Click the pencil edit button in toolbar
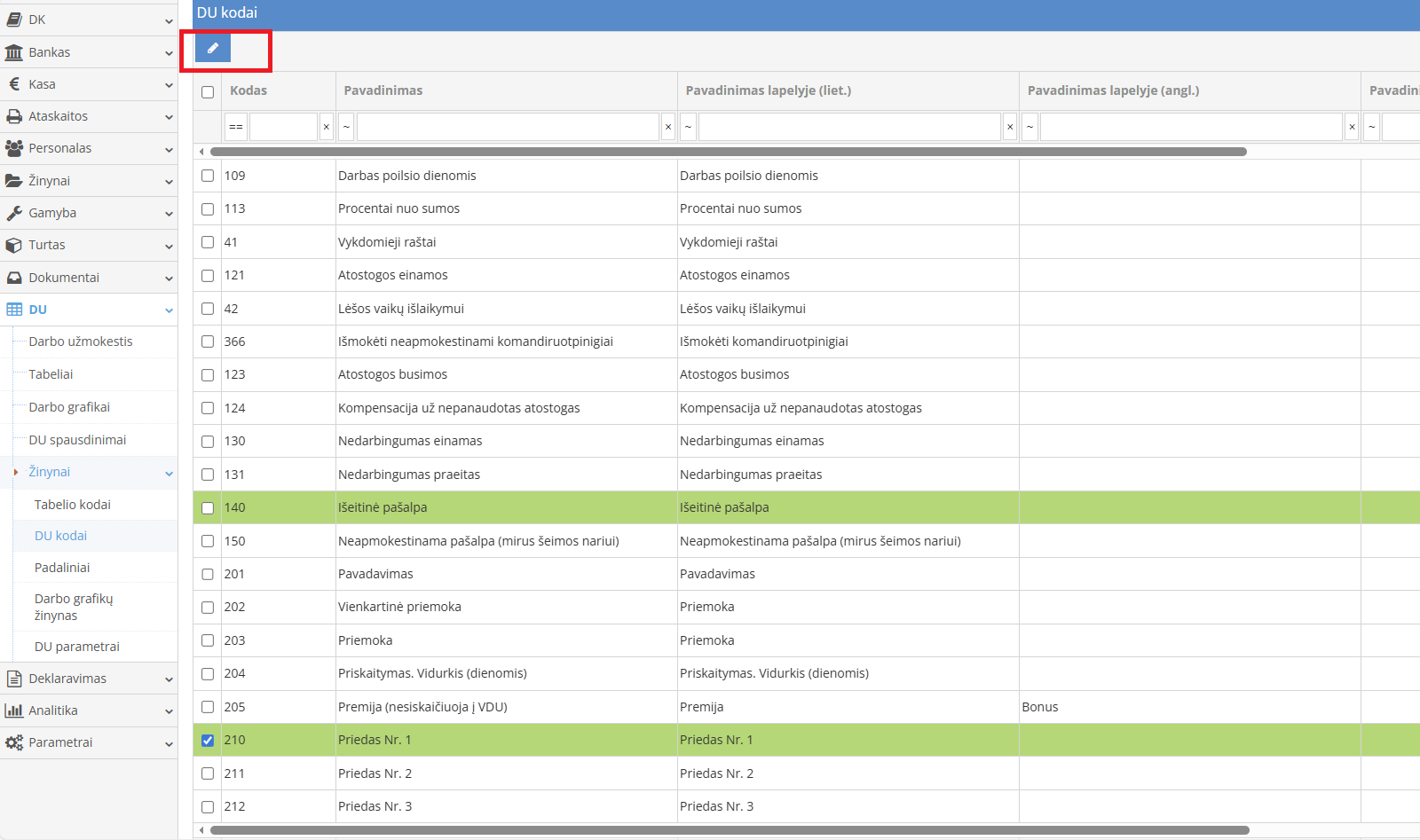 tap(213, 48)
